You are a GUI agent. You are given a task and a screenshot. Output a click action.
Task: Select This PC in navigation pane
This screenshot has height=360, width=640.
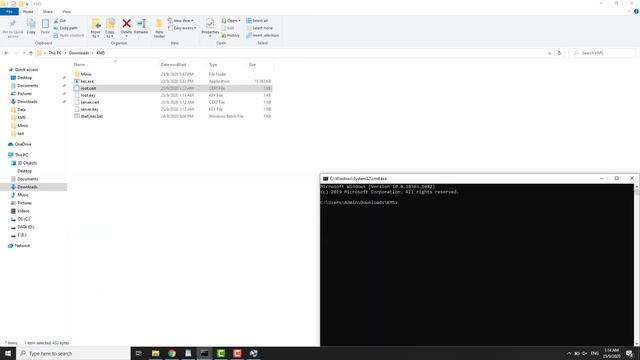(21, 155)
